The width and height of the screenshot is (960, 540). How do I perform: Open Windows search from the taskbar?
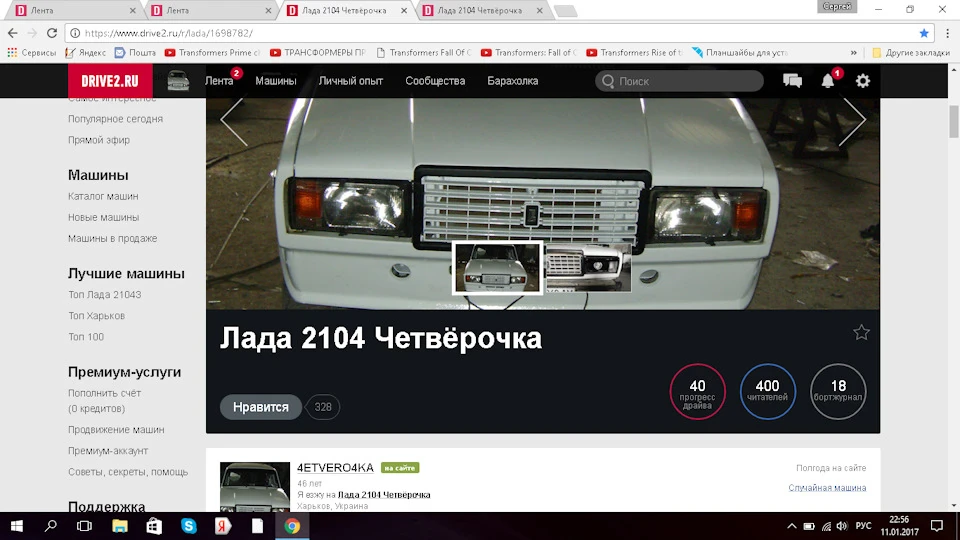coord(51,526)
